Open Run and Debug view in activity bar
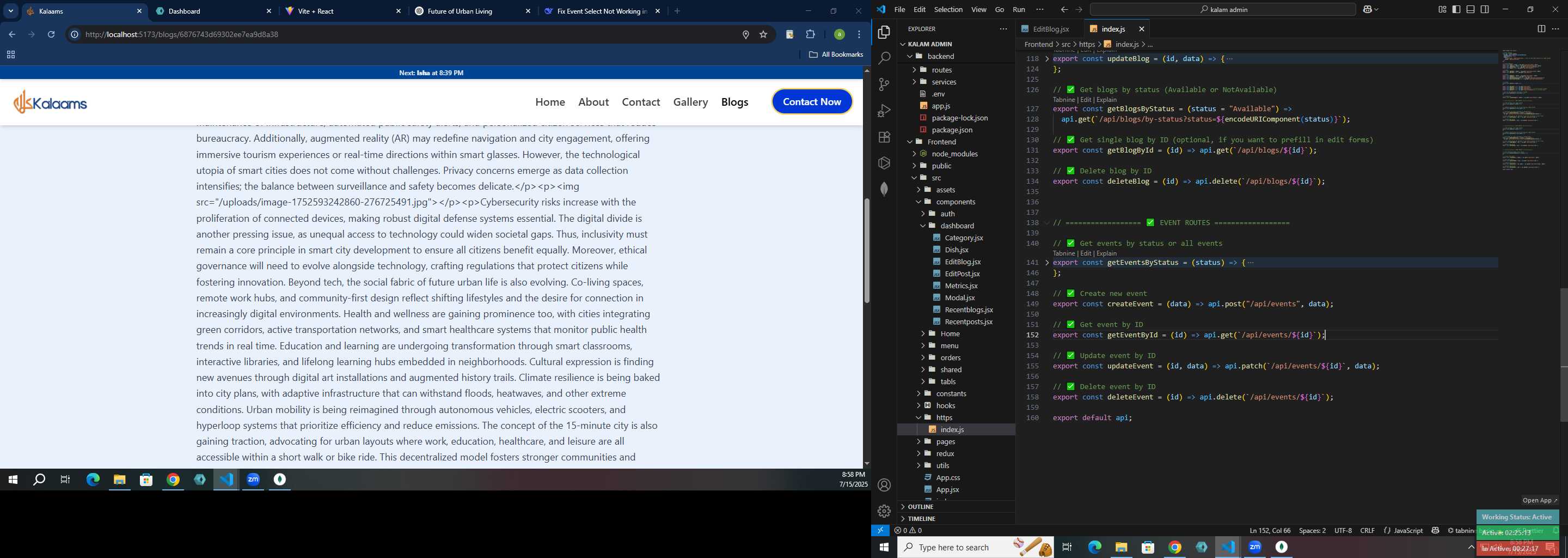1568x558 pixels. pyautogui.click(x=884, y=111)
